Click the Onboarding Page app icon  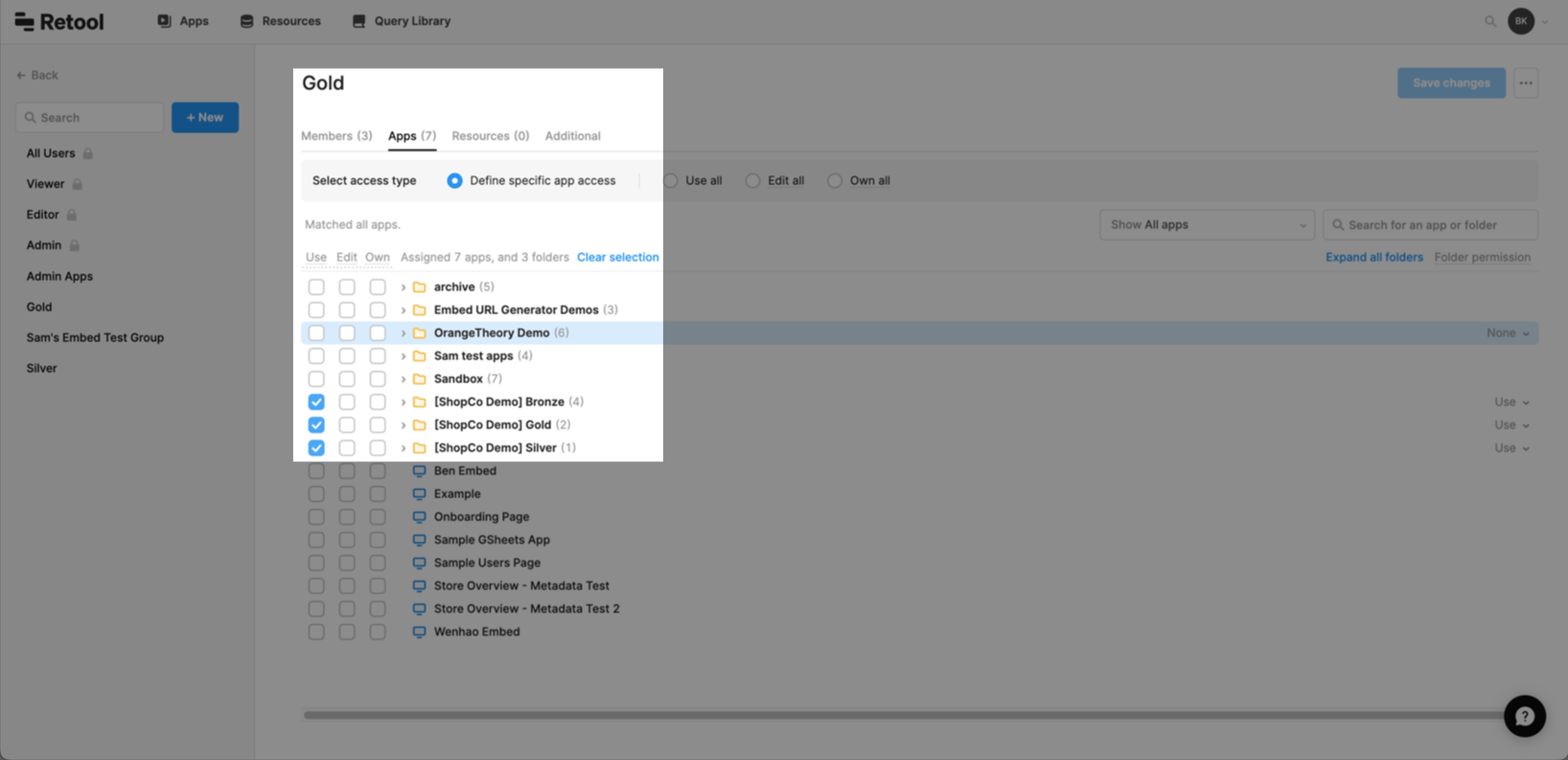coord(419,517)
